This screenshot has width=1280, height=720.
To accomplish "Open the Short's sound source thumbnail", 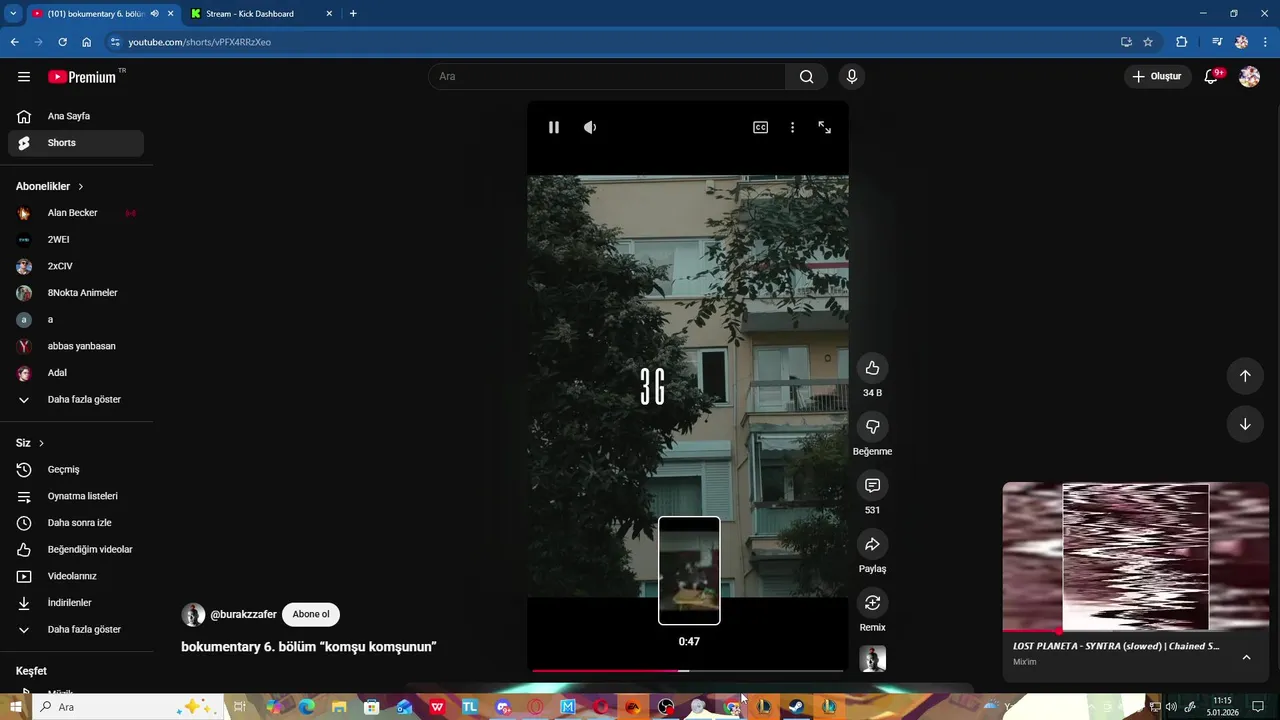I will coord(873,659).
